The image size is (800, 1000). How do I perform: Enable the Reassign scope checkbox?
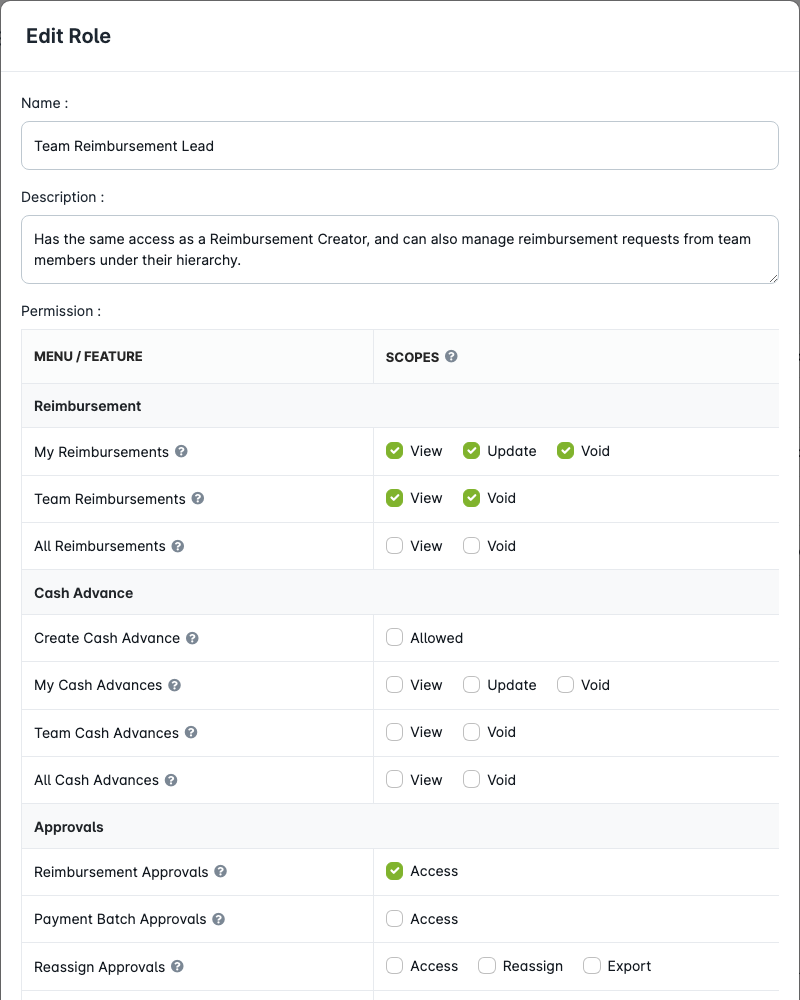coord(487,966)
